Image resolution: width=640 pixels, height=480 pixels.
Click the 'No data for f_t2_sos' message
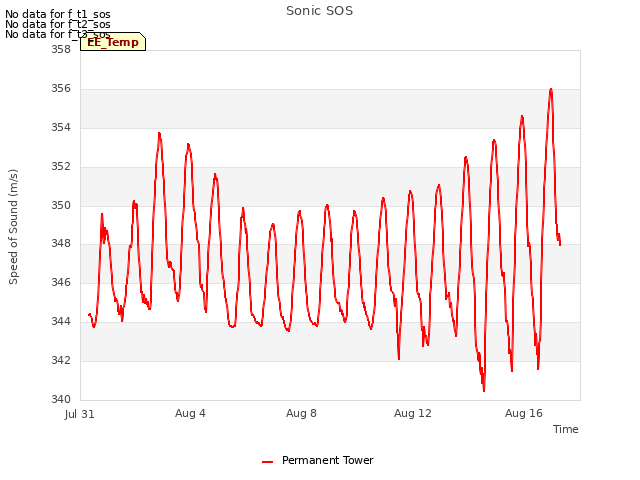point(58,24)
